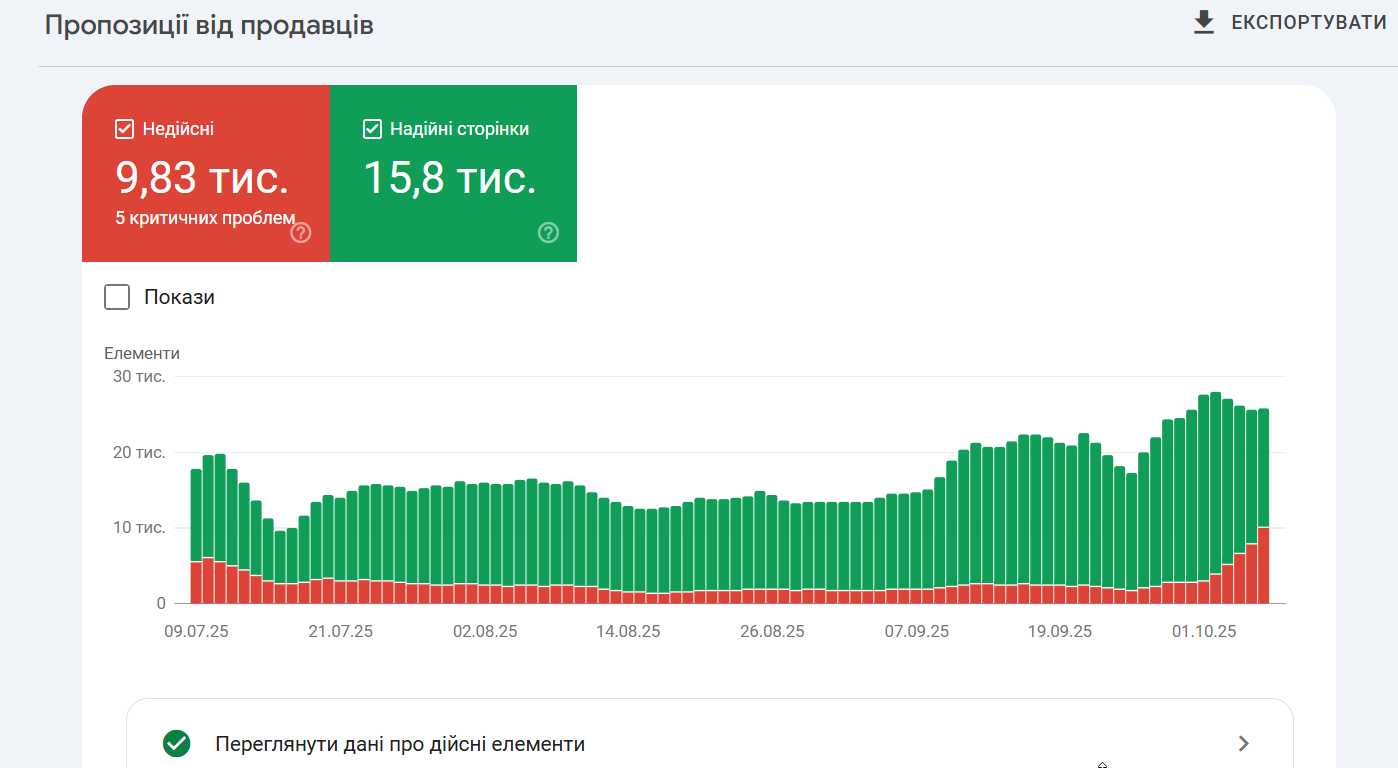Click the 01.10.25 date label
The width and height of the screenshot is (1398, 768).
click(x=1204, y=631)
